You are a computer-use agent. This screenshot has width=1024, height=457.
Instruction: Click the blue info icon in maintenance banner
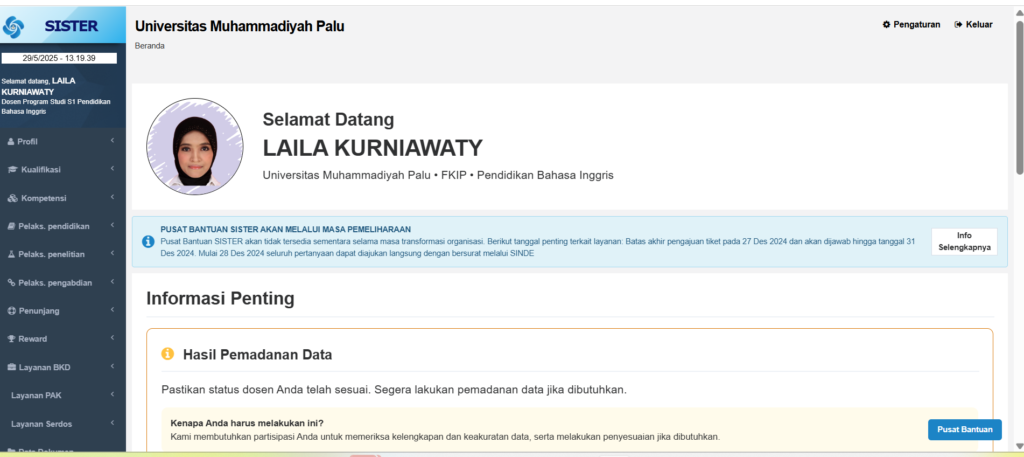coord(148,242)
